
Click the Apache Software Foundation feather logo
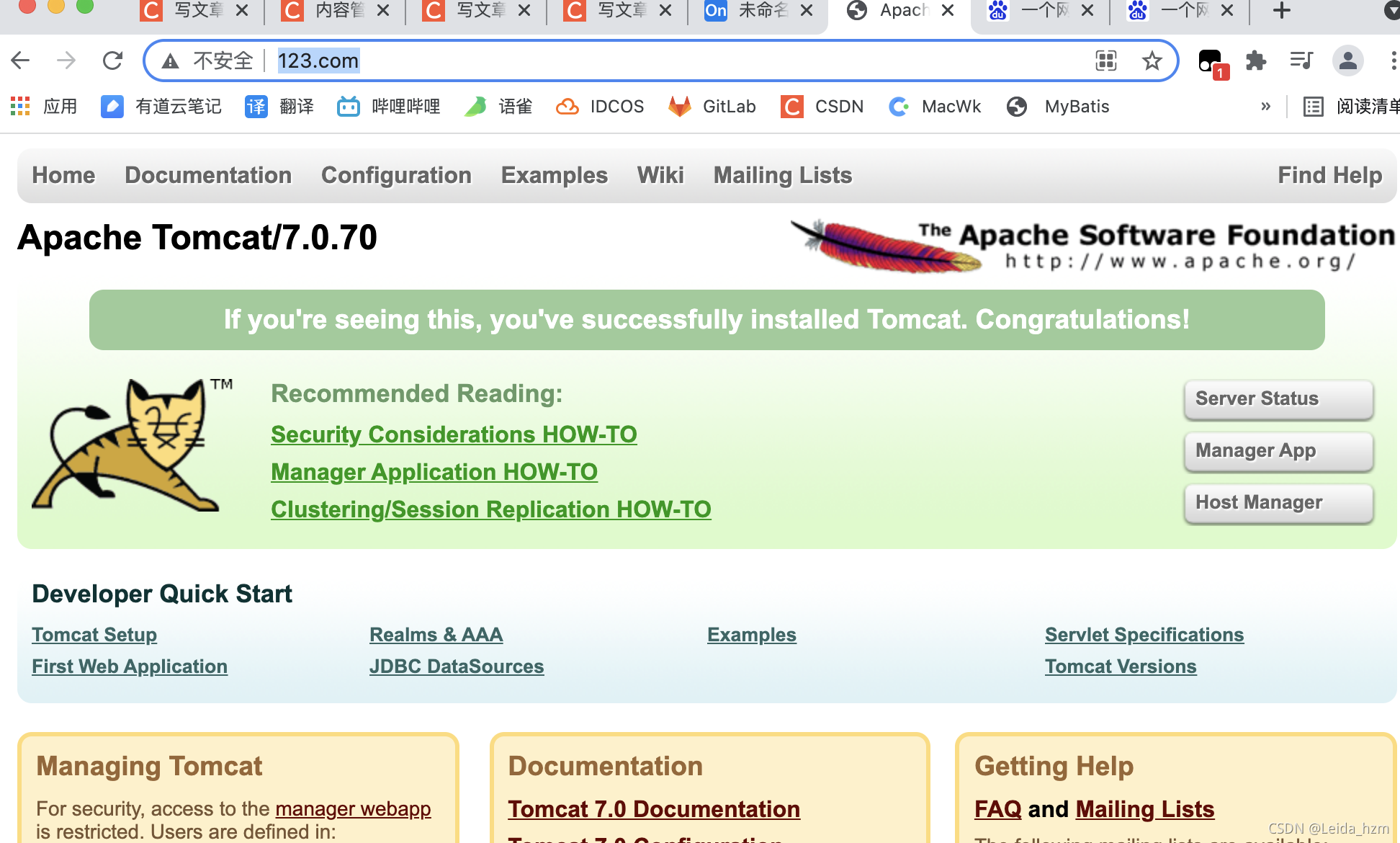(x=1093, y=246)
